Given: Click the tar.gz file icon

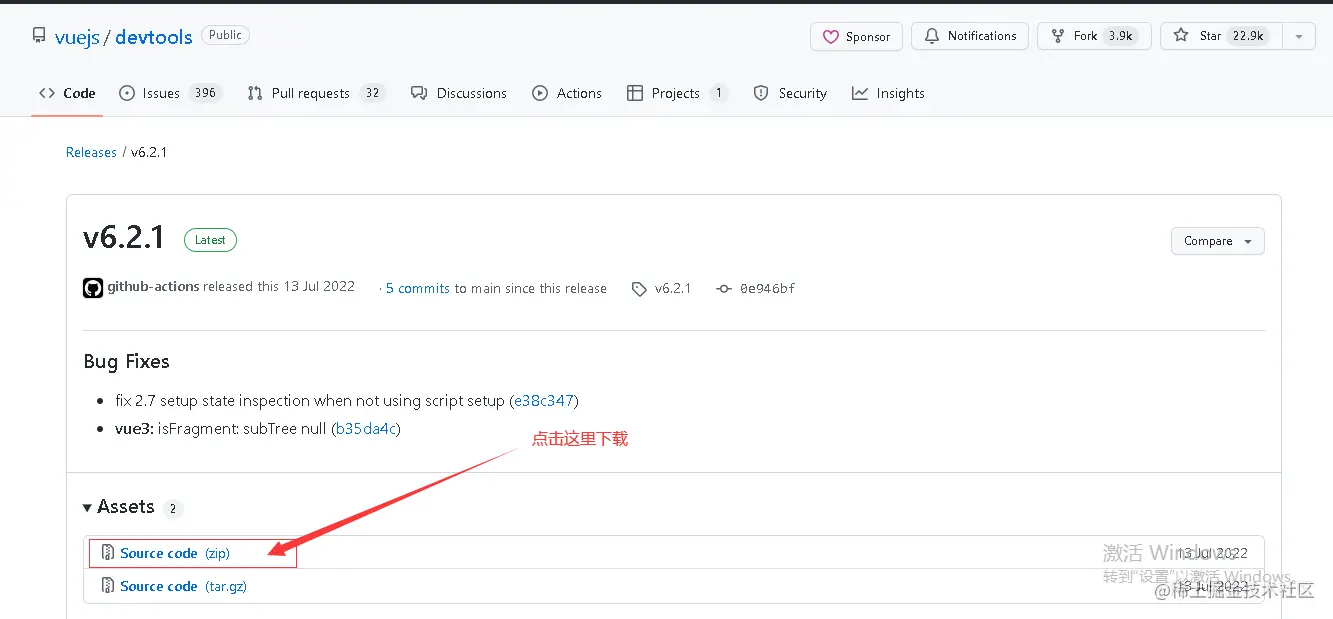Looking at the screenshot, I should tap(109, 586).
